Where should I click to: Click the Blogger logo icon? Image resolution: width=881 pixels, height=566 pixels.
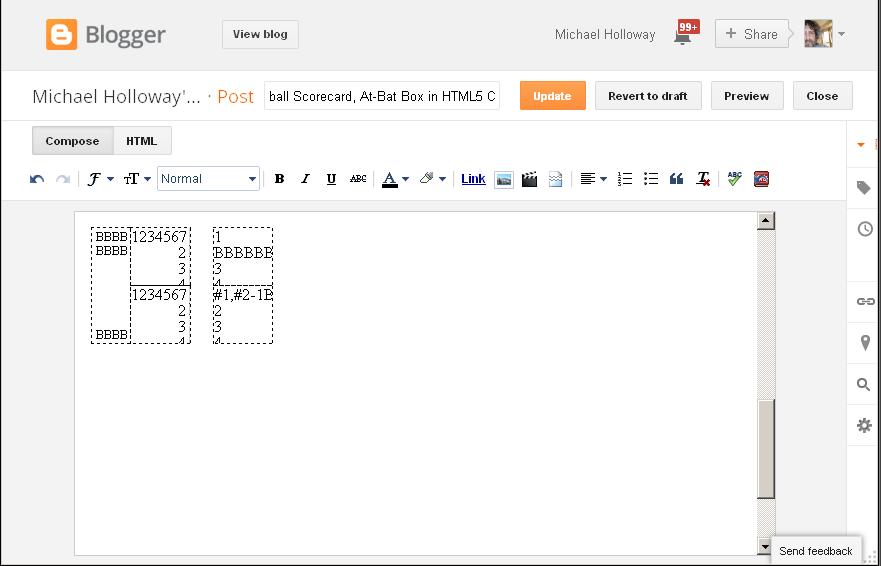pos(61,34)
